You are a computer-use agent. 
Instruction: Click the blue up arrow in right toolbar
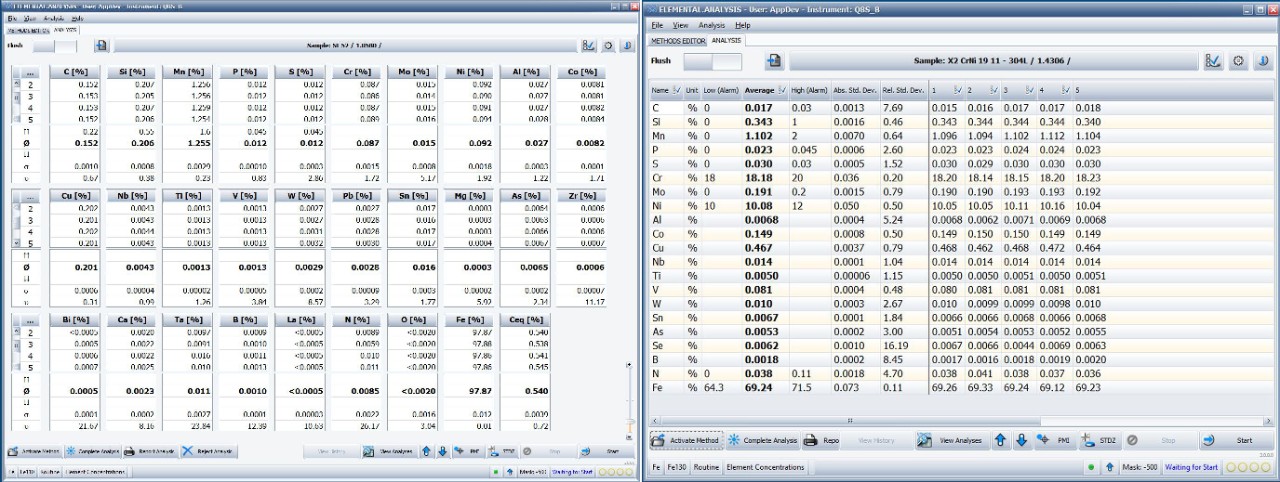click(x=1000, y=440)
